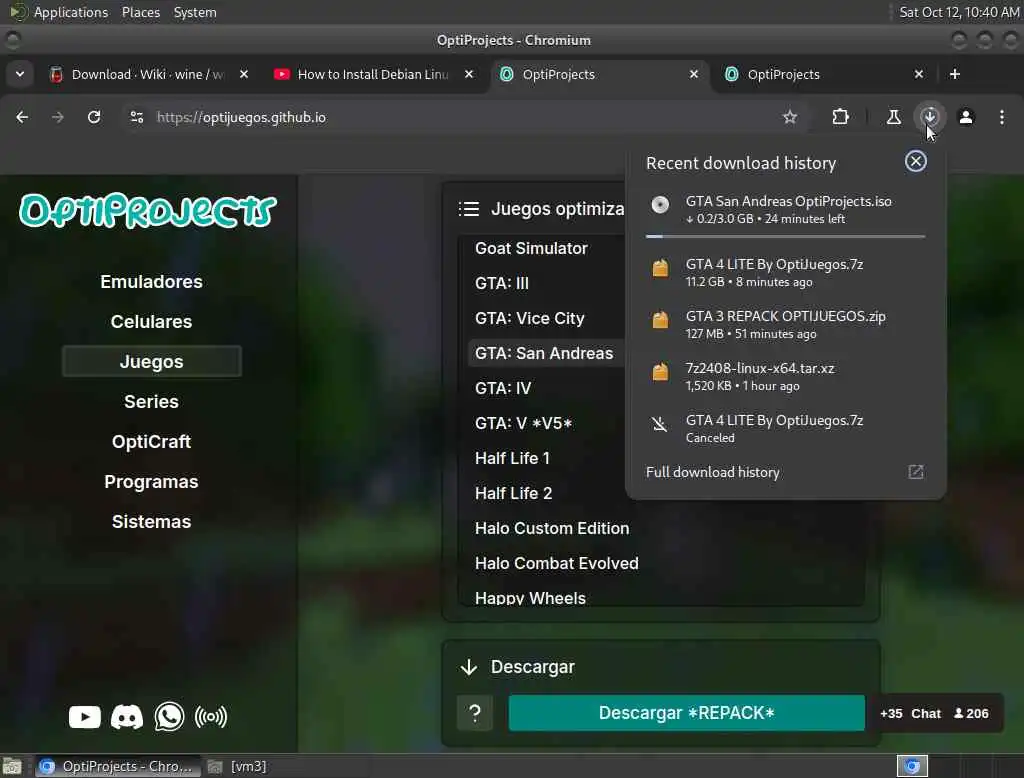Open the Places menu

click(x=140, y=12)
